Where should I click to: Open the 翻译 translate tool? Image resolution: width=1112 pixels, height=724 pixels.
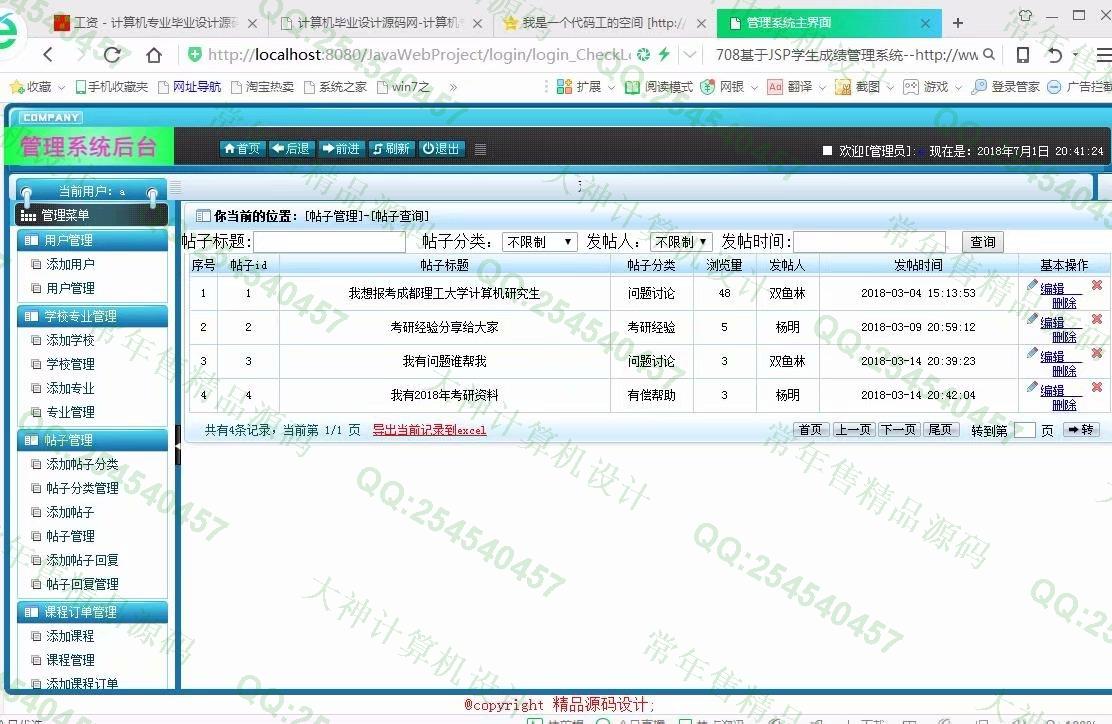[x=790, y=87]
